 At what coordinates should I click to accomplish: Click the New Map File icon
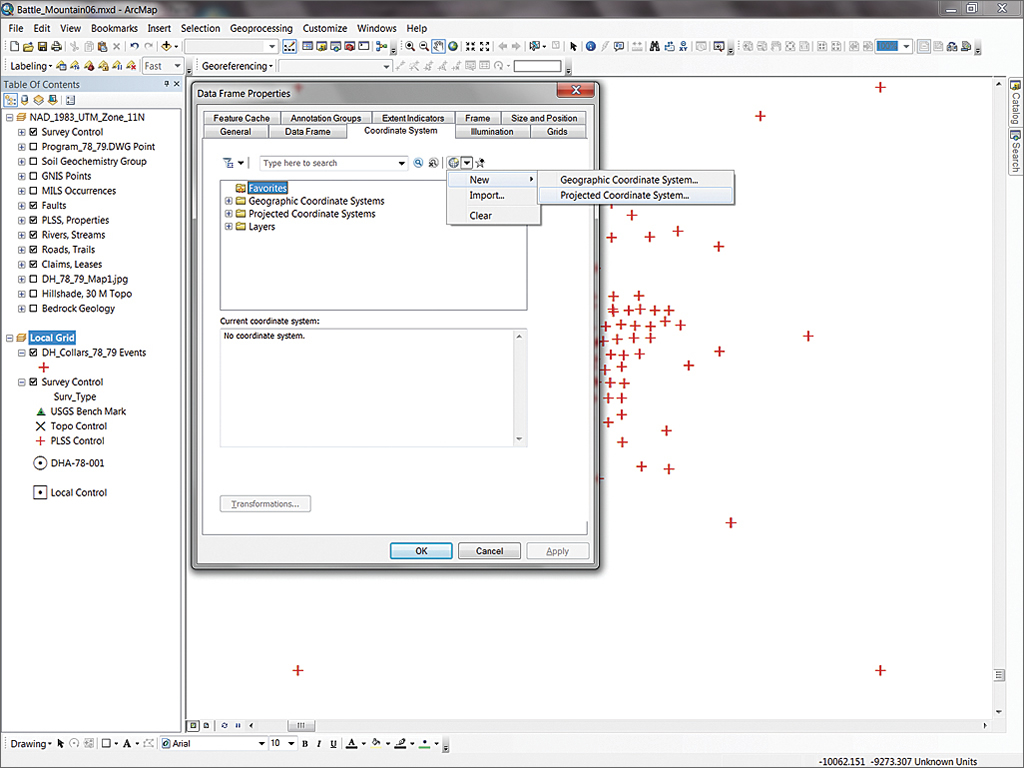point(14,46)
